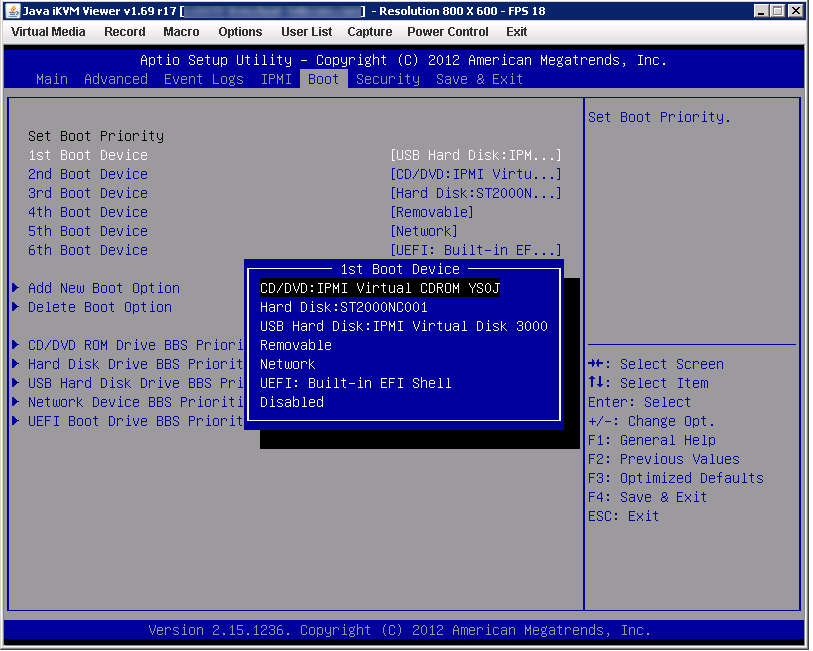Click the 'Set Boot Priority.' help description

tap(659, 118)
